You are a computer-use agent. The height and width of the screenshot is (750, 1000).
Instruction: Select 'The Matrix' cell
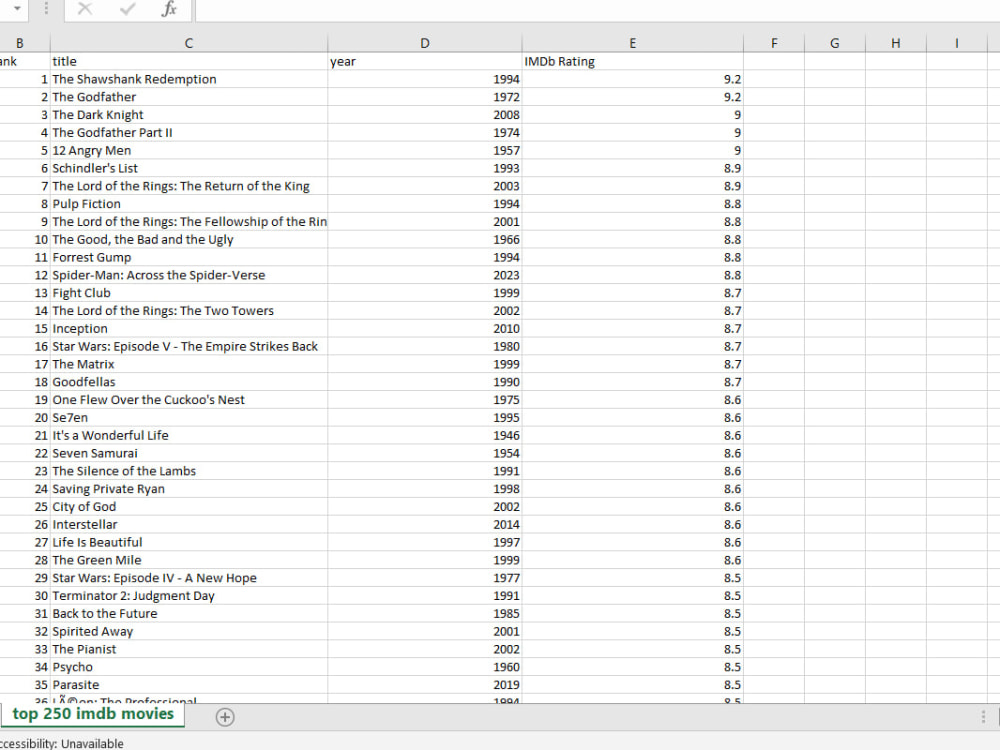[x=189, y=364]
